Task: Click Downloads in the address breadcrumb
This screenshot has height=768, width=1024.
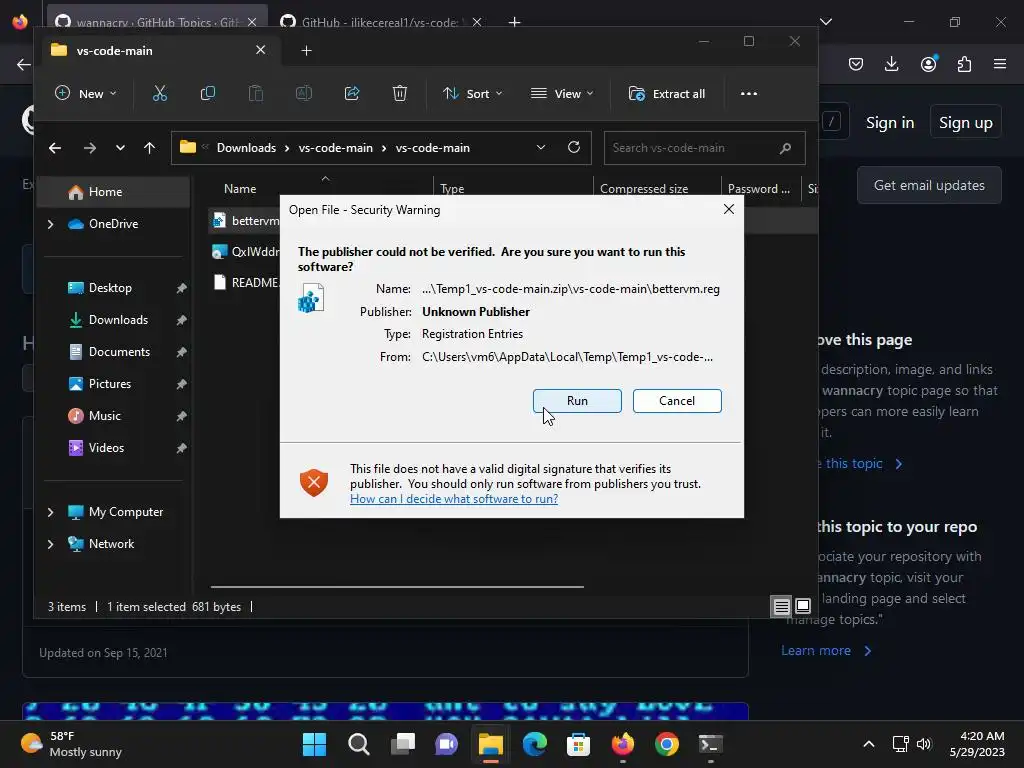Action: tap(246, 148)
